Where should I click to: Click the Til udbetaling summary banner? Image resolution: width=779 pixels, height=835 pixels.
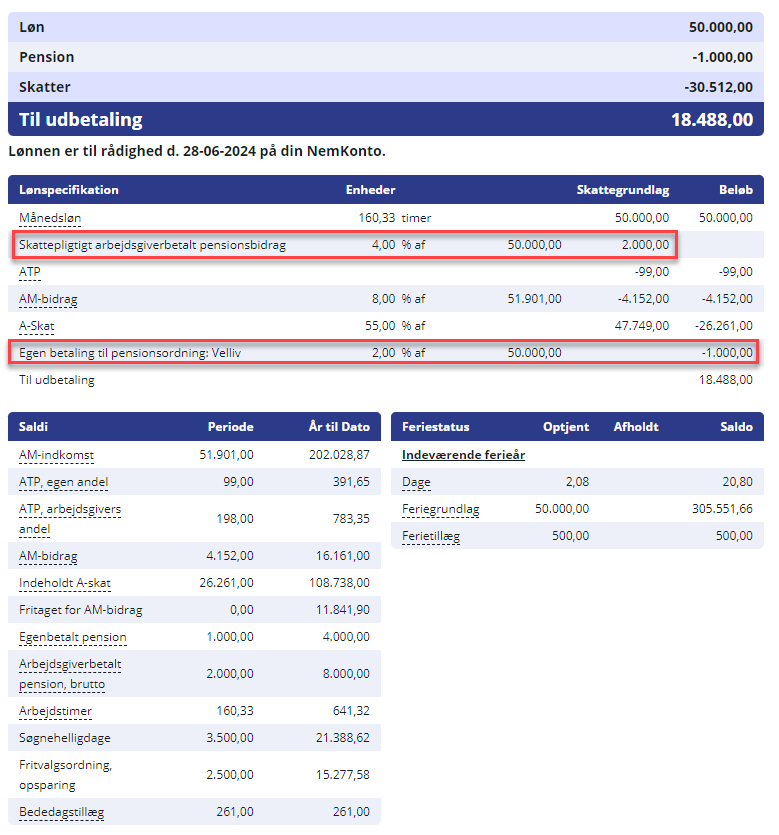[386, 119]
